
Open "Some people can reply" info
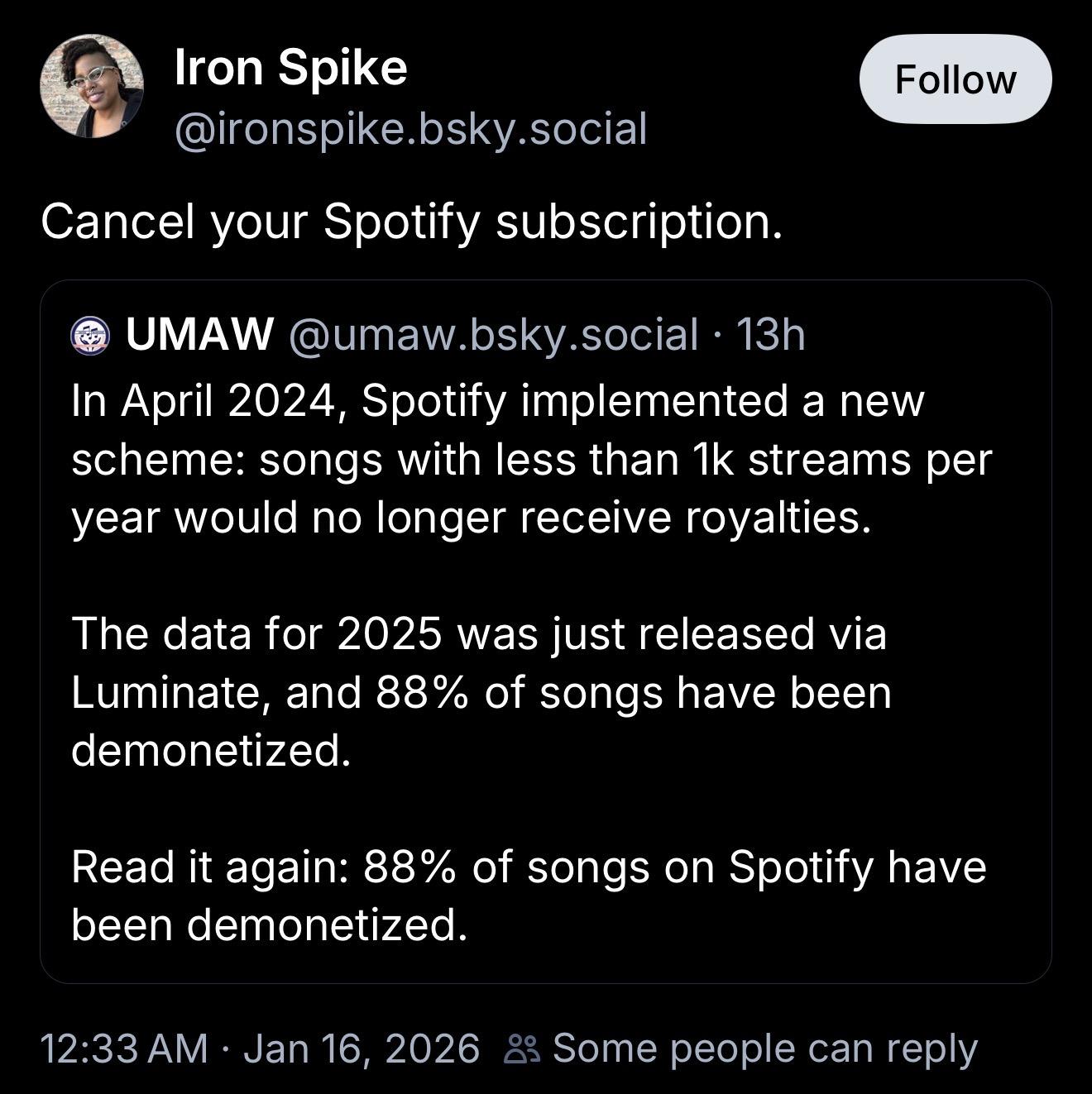point(764,1049)
